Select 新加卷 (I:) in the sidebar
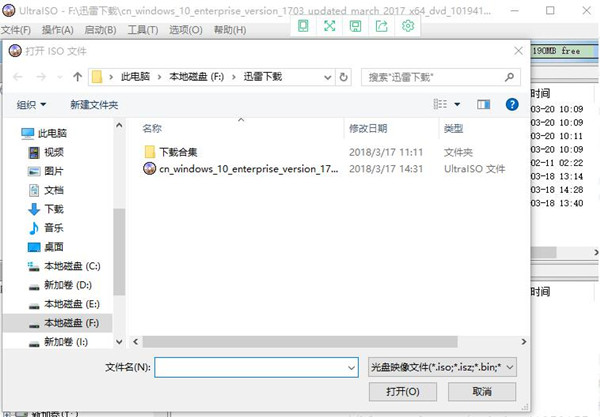600x417 pixels. tap(58, 342)
